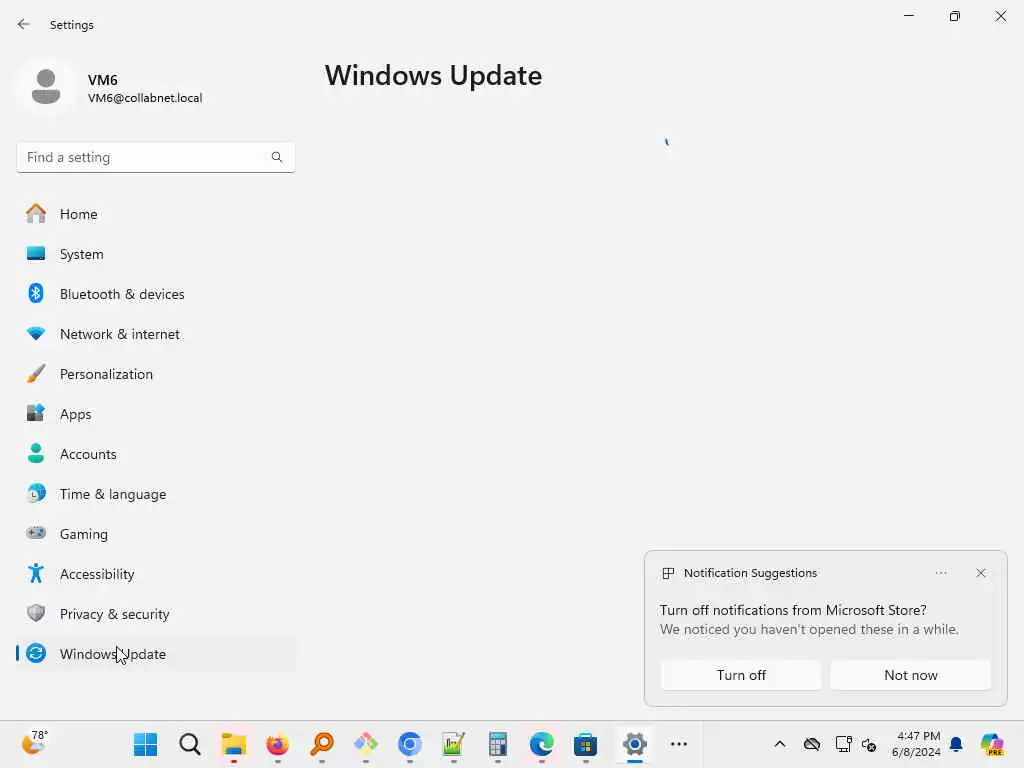Open the blue circular browser taskbar icon

410,744
